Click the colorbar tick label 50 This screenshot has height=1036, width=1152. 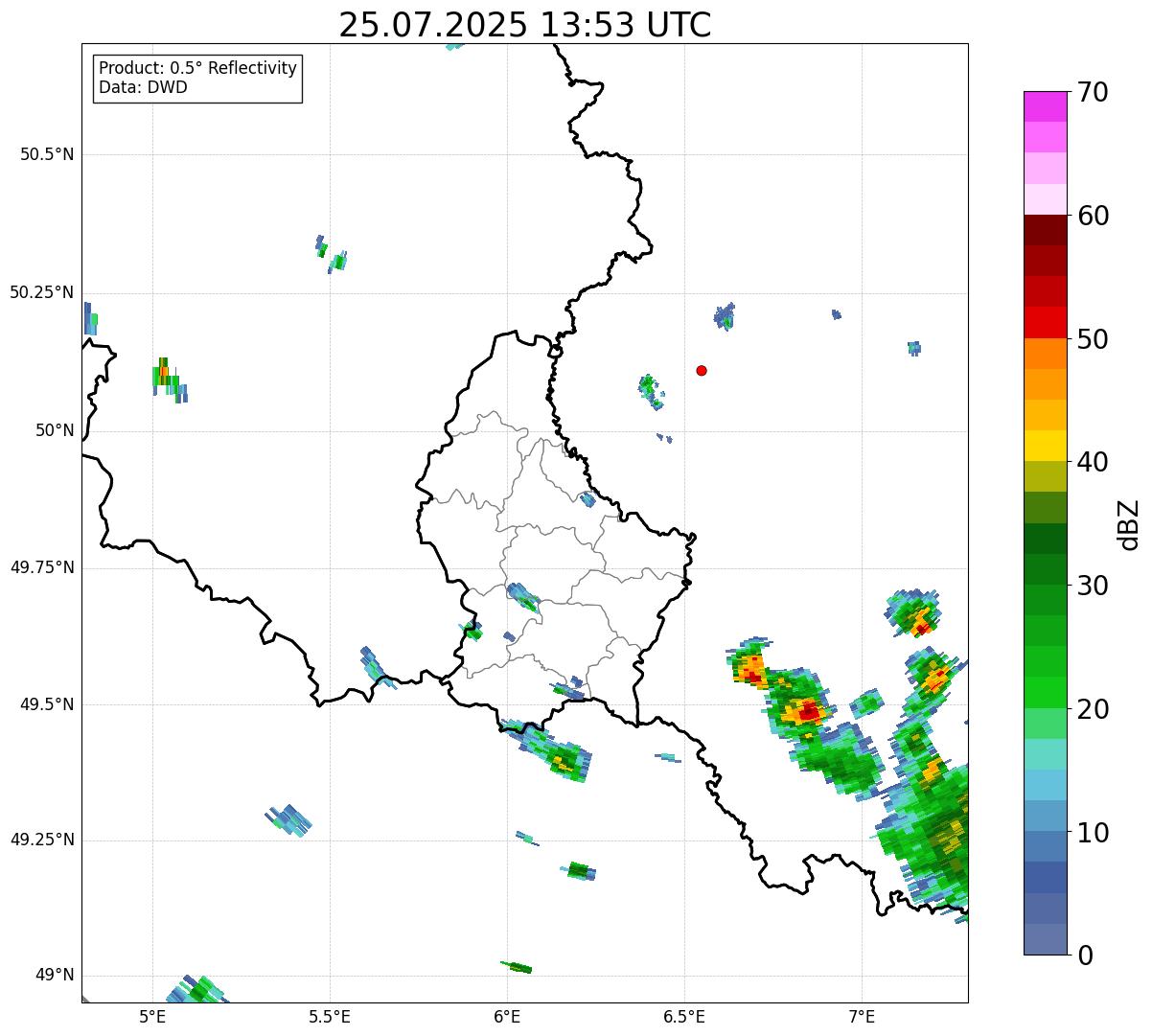coord(1093,339)
